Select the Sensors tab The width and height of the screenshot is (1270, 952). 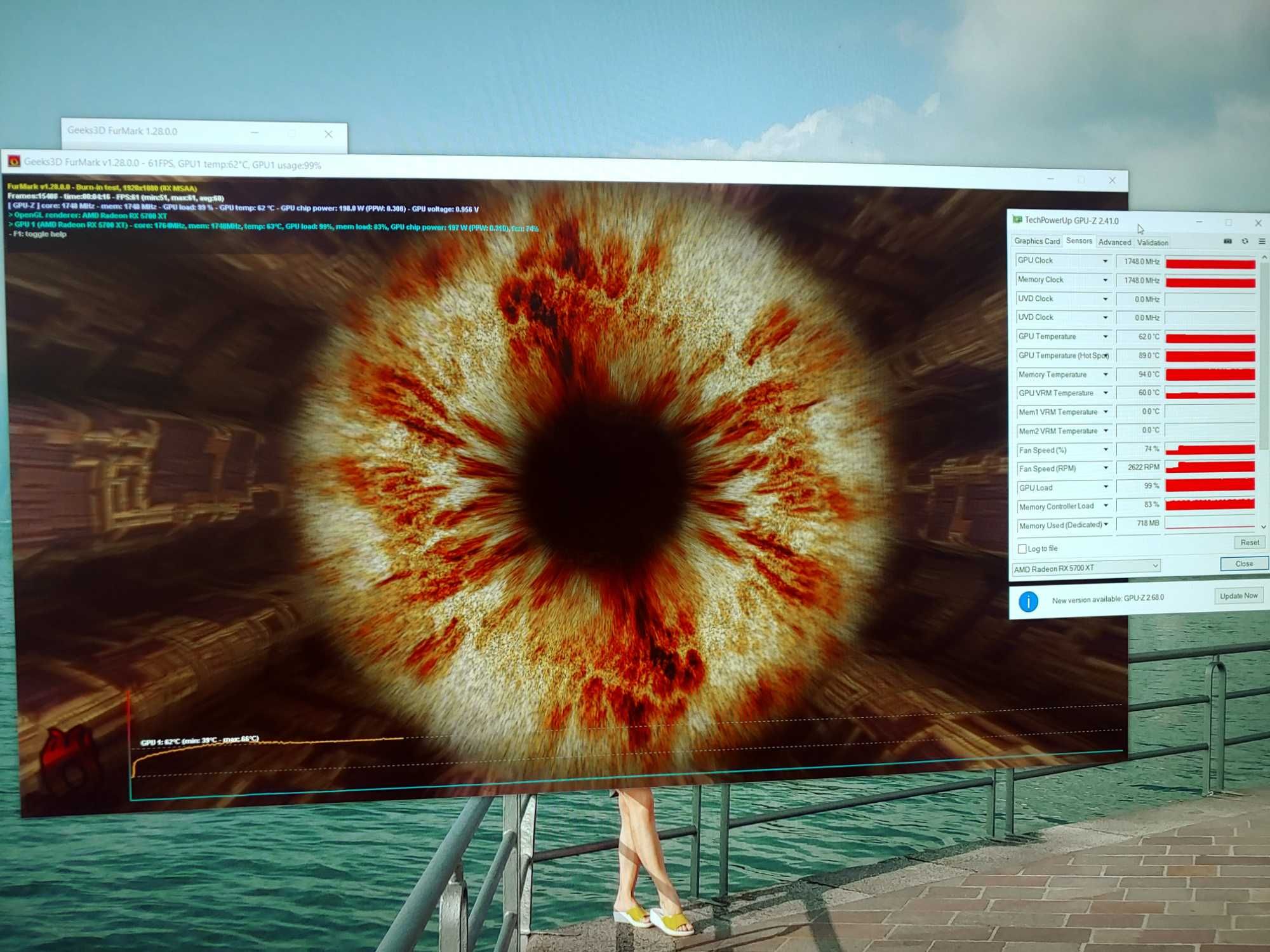click(1079, 241)
